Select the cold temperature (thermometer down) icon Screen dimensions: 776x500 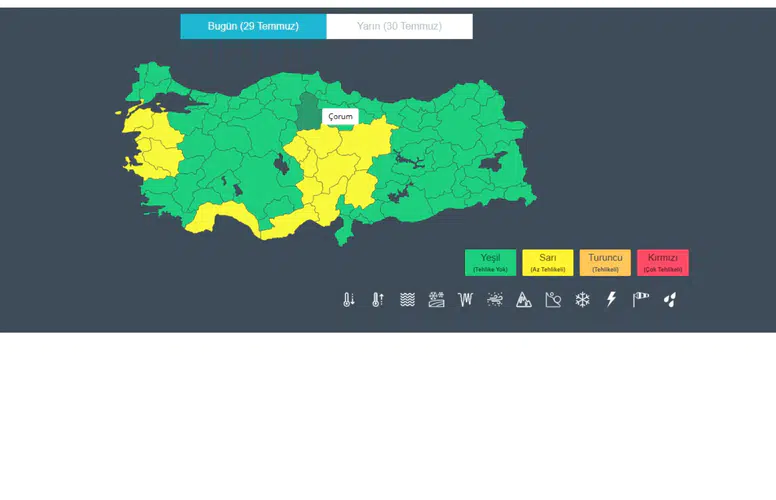(349, 300)
